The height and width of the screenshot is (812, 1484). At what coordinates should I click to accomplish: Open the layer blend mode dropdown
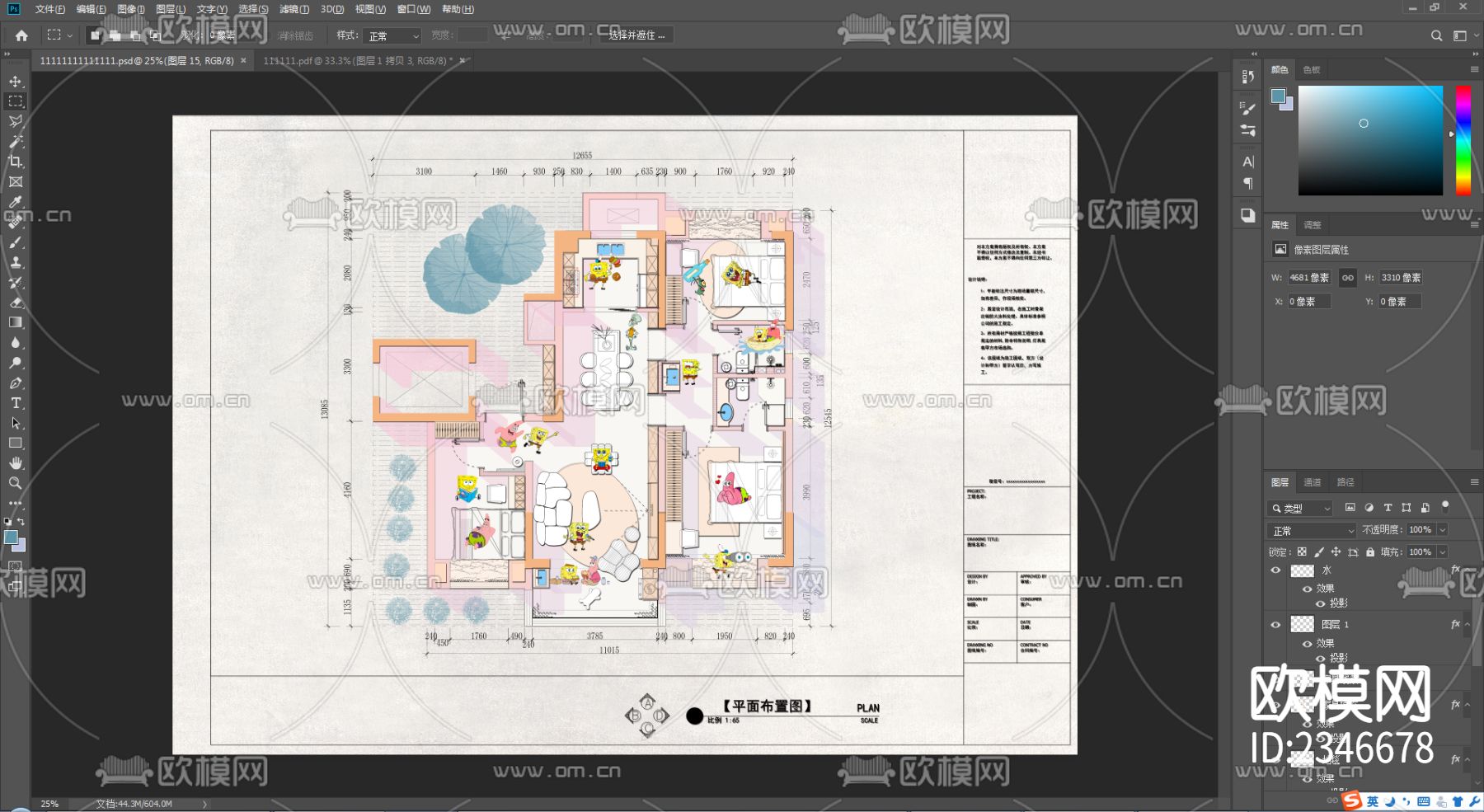coord(1311,530)
